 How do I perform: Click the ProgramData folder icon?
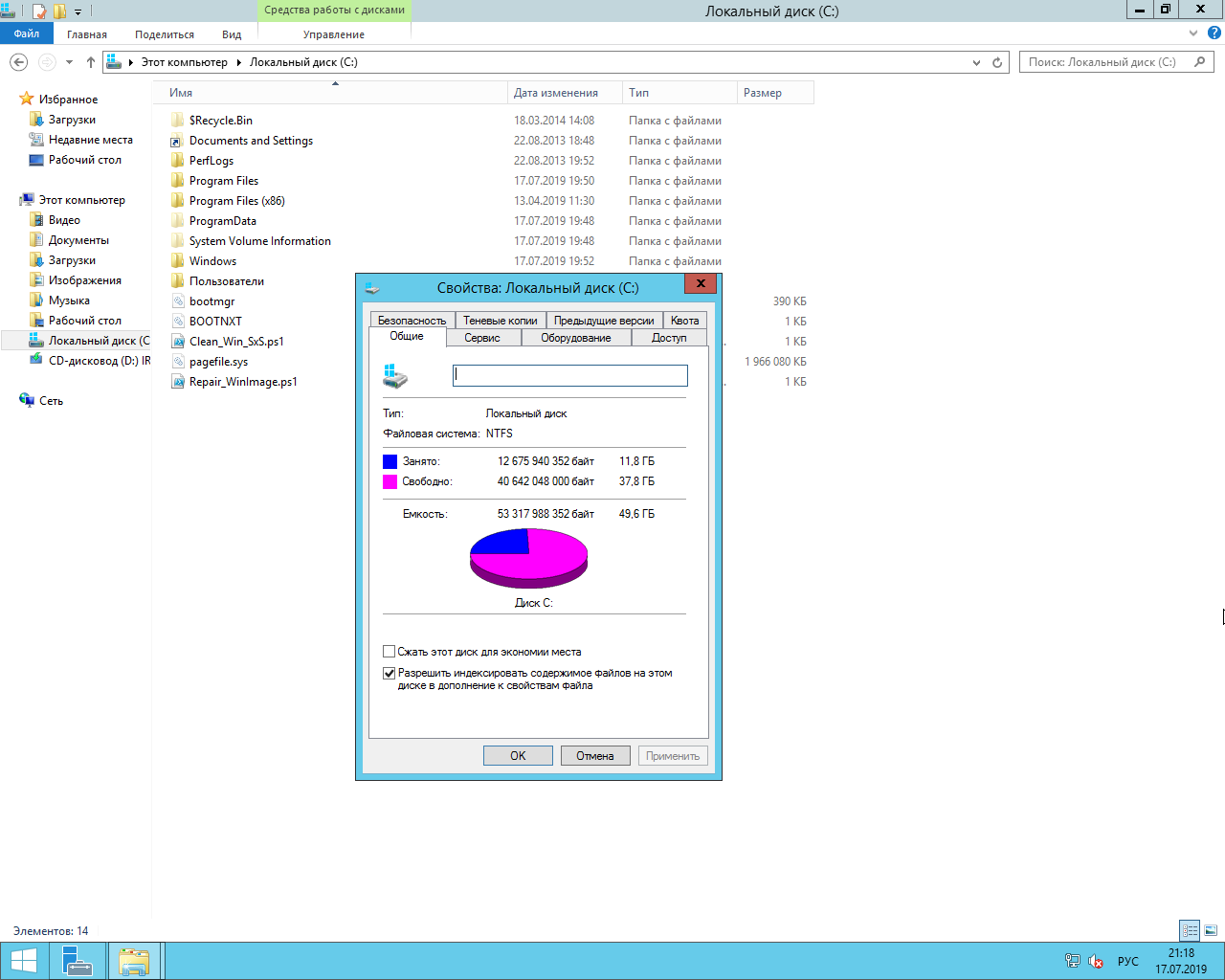[177, 221]
